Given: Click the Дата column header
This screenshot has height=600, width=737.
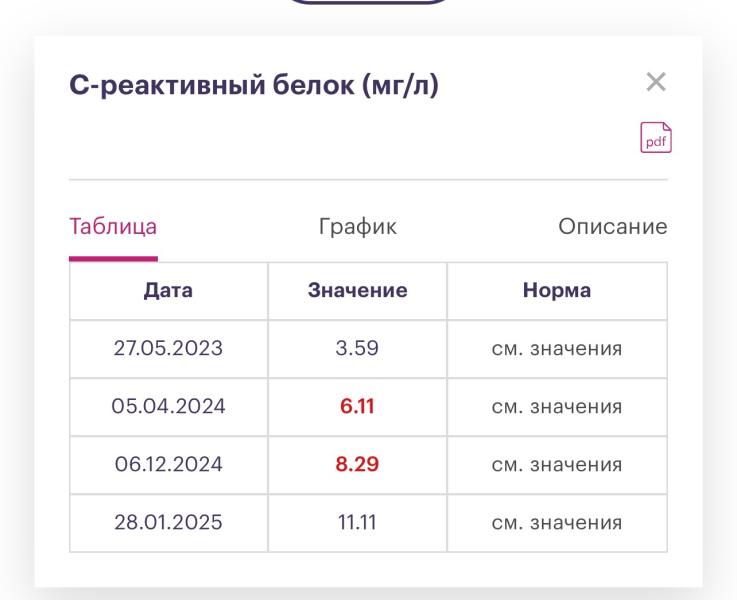Looking at the screenshot, I should pyautogui.click(x=168, y=290).
